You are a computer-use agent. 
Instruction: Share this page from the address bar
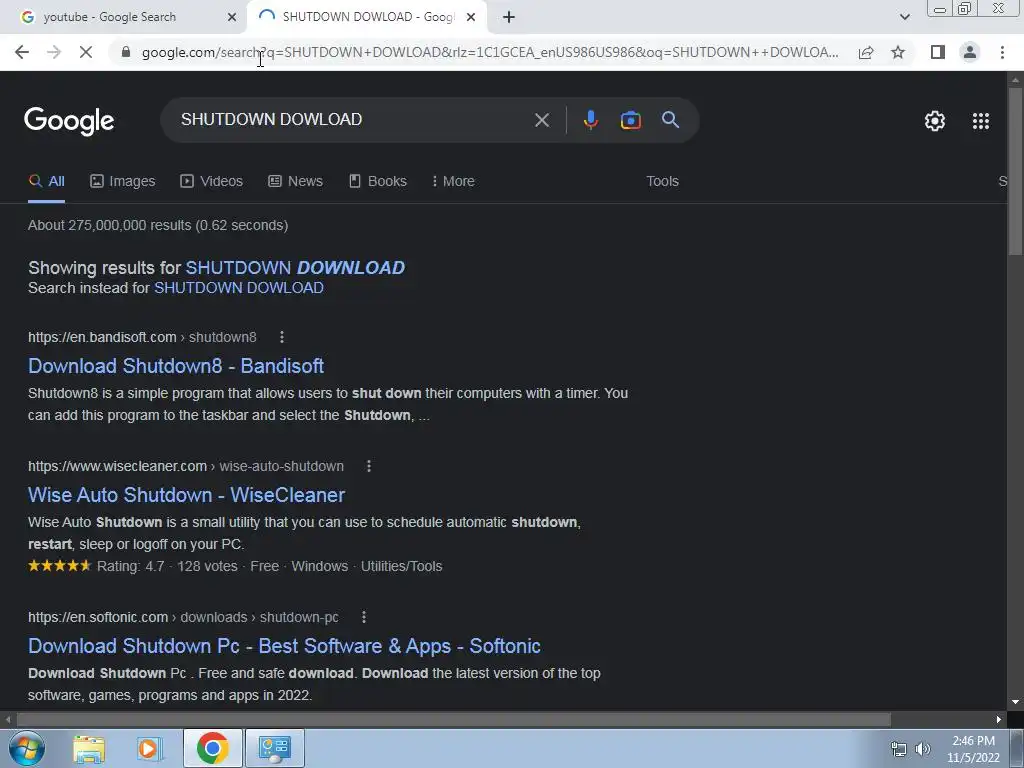click(x=866, y=52)
